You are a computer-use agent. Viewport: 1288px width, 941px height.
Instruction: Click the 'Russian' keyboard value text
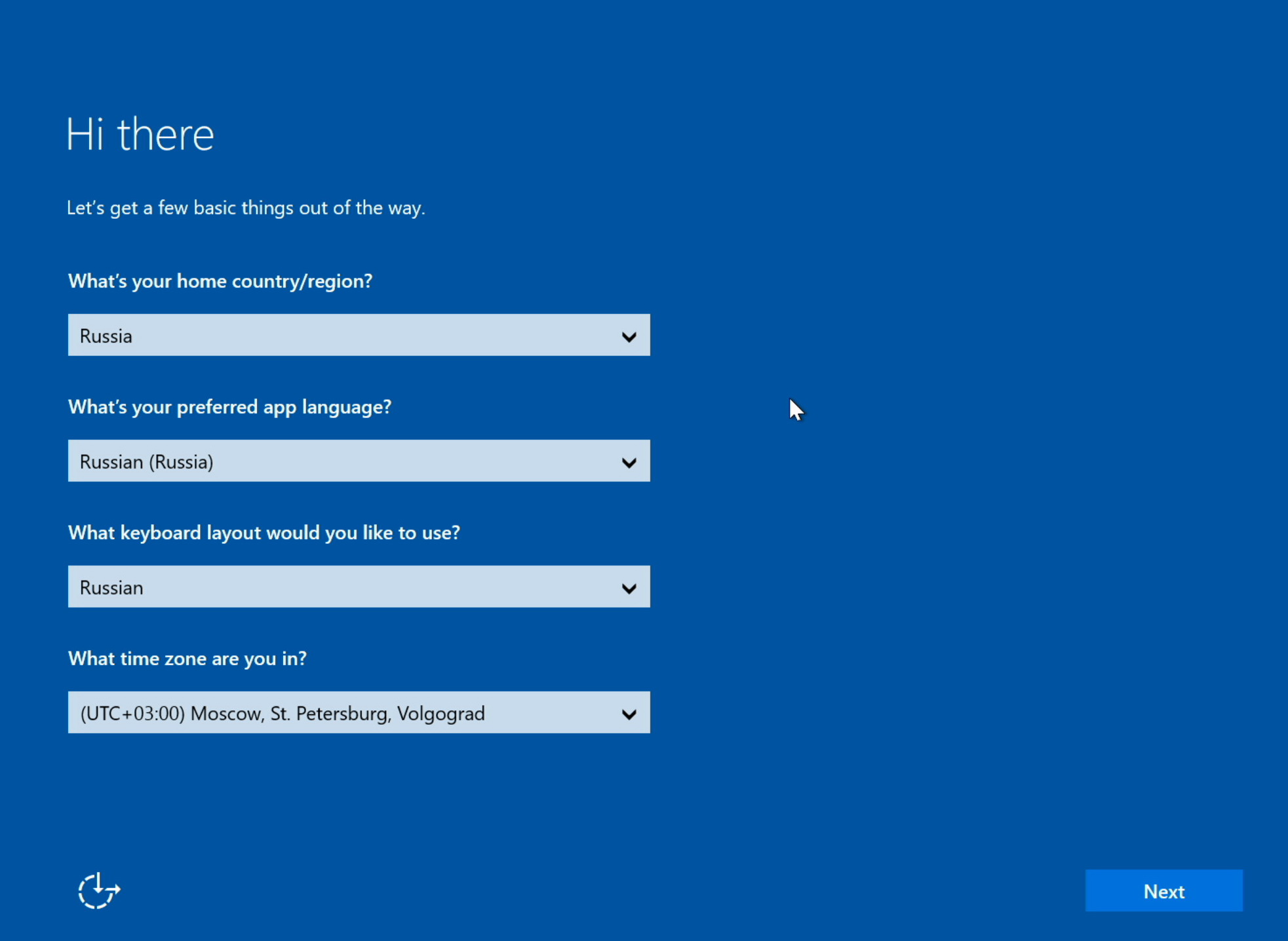point(111,588)
